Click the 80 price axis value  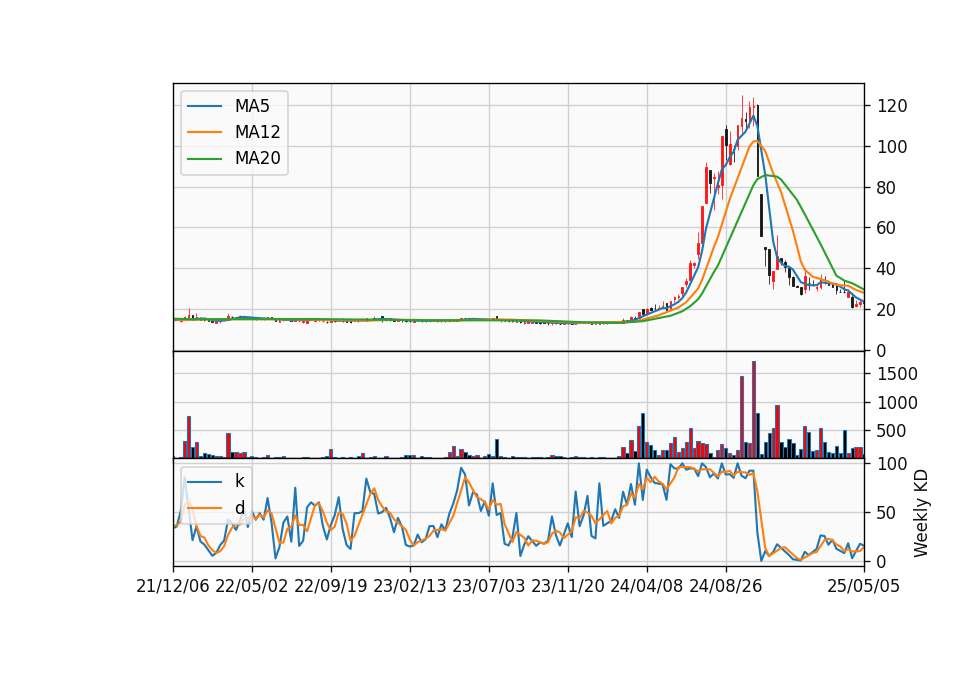[x=887, y=188]
